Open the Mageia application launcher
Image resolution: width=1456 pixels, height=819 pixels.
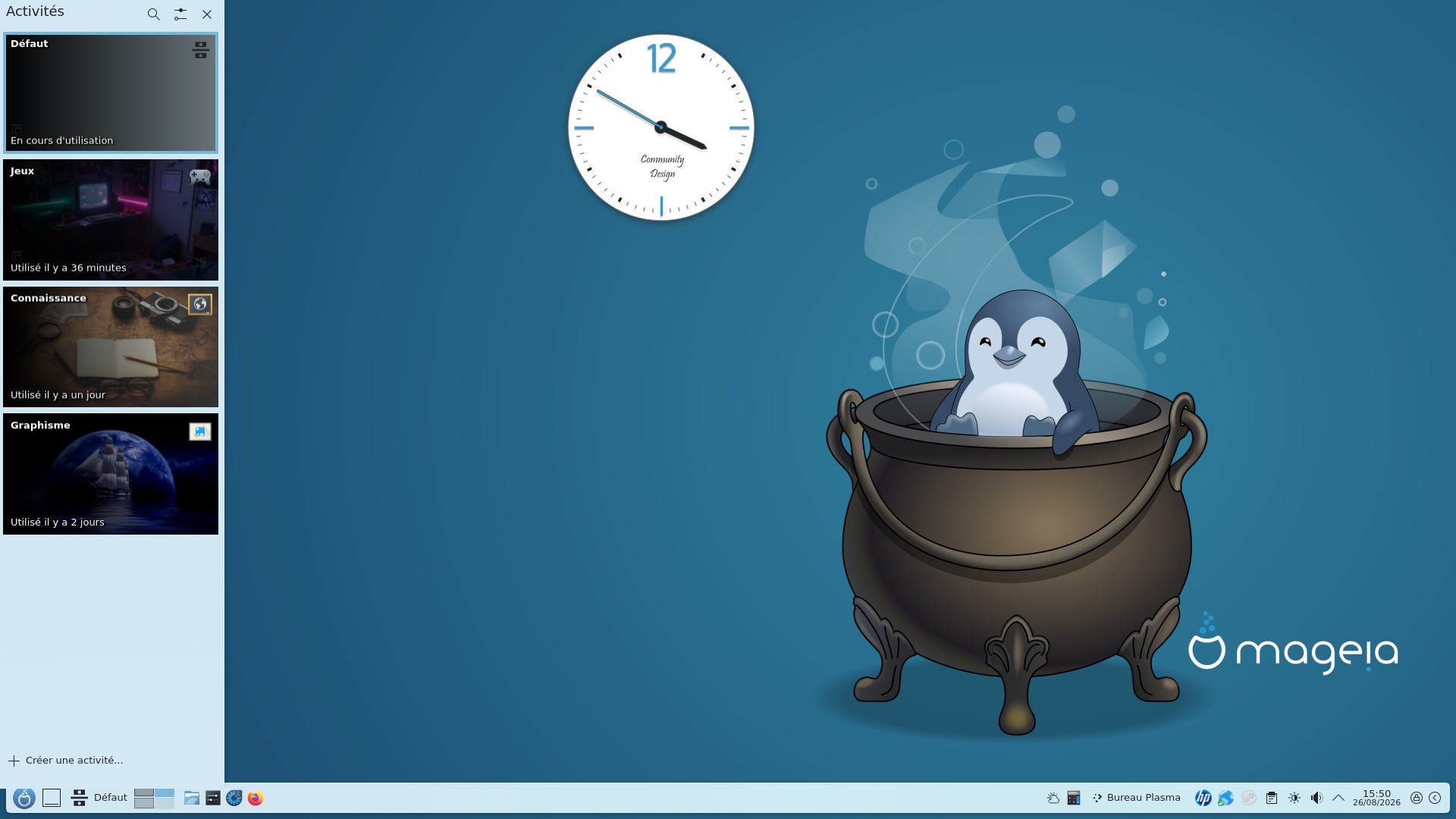24,798
